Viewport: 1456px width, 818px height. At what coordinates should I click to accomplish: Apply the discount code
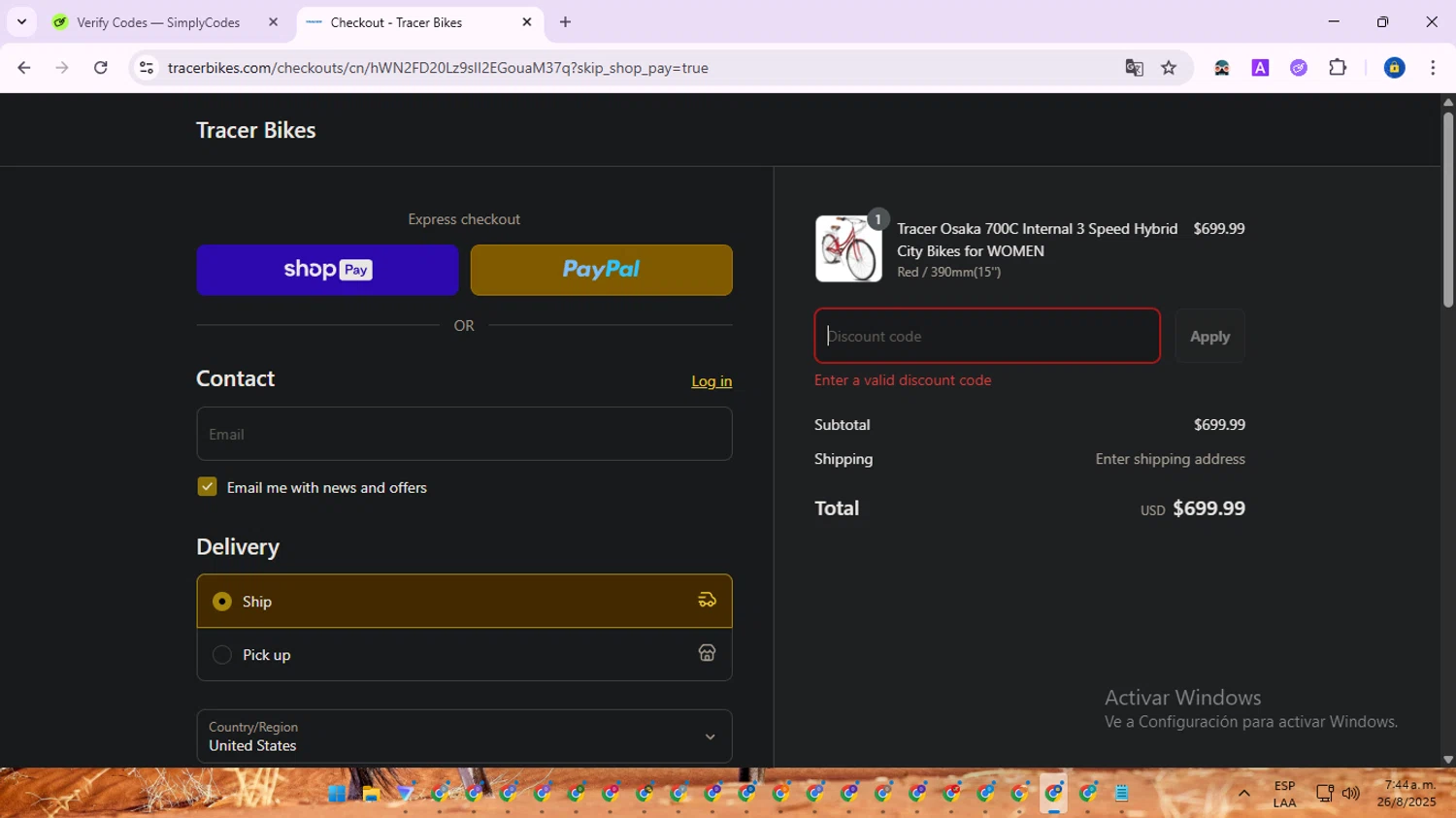coord(1209,336)
